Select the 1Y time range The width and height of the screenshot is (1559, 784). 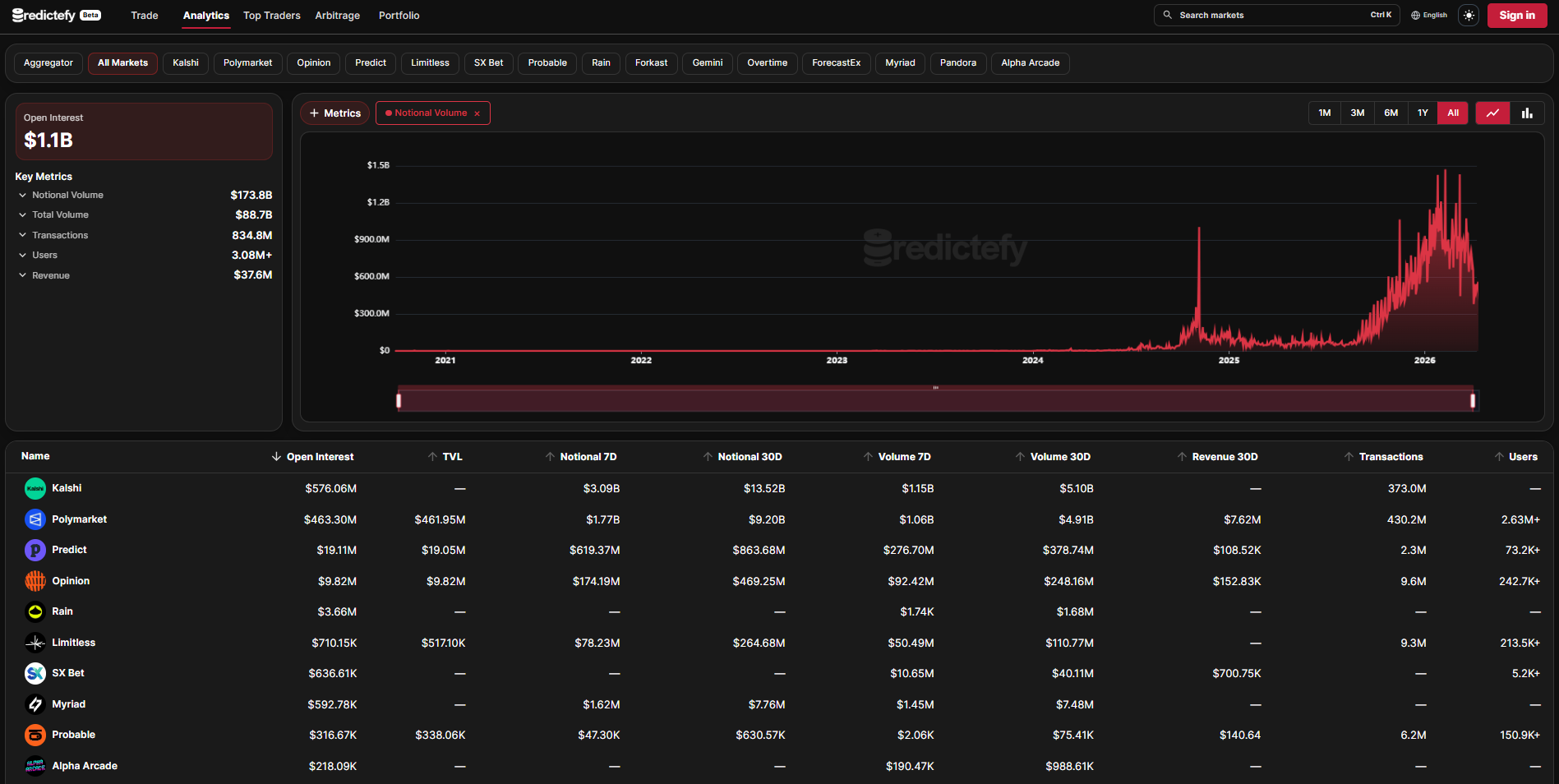point(1423,113)
